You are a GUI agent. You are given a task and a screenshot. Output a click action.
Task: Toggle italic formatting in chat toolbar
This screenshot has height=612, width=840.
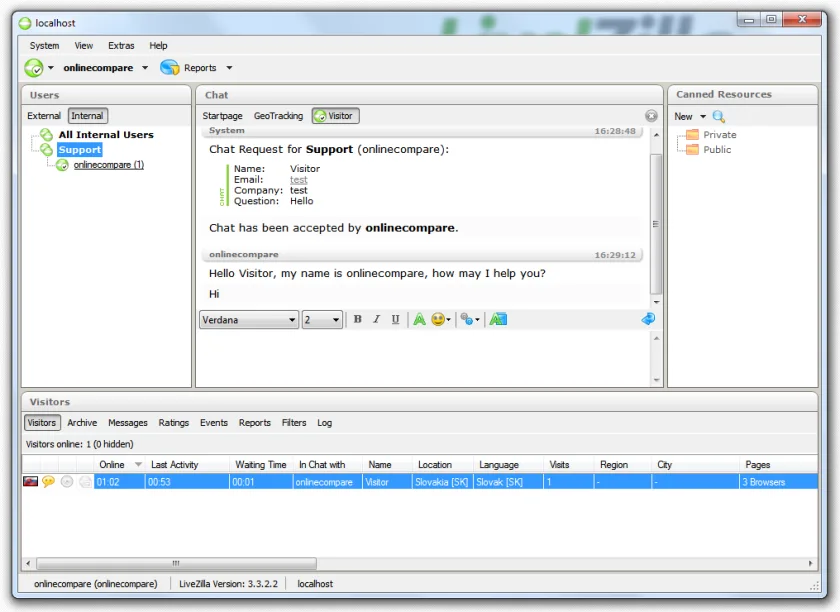pos(377,319)
